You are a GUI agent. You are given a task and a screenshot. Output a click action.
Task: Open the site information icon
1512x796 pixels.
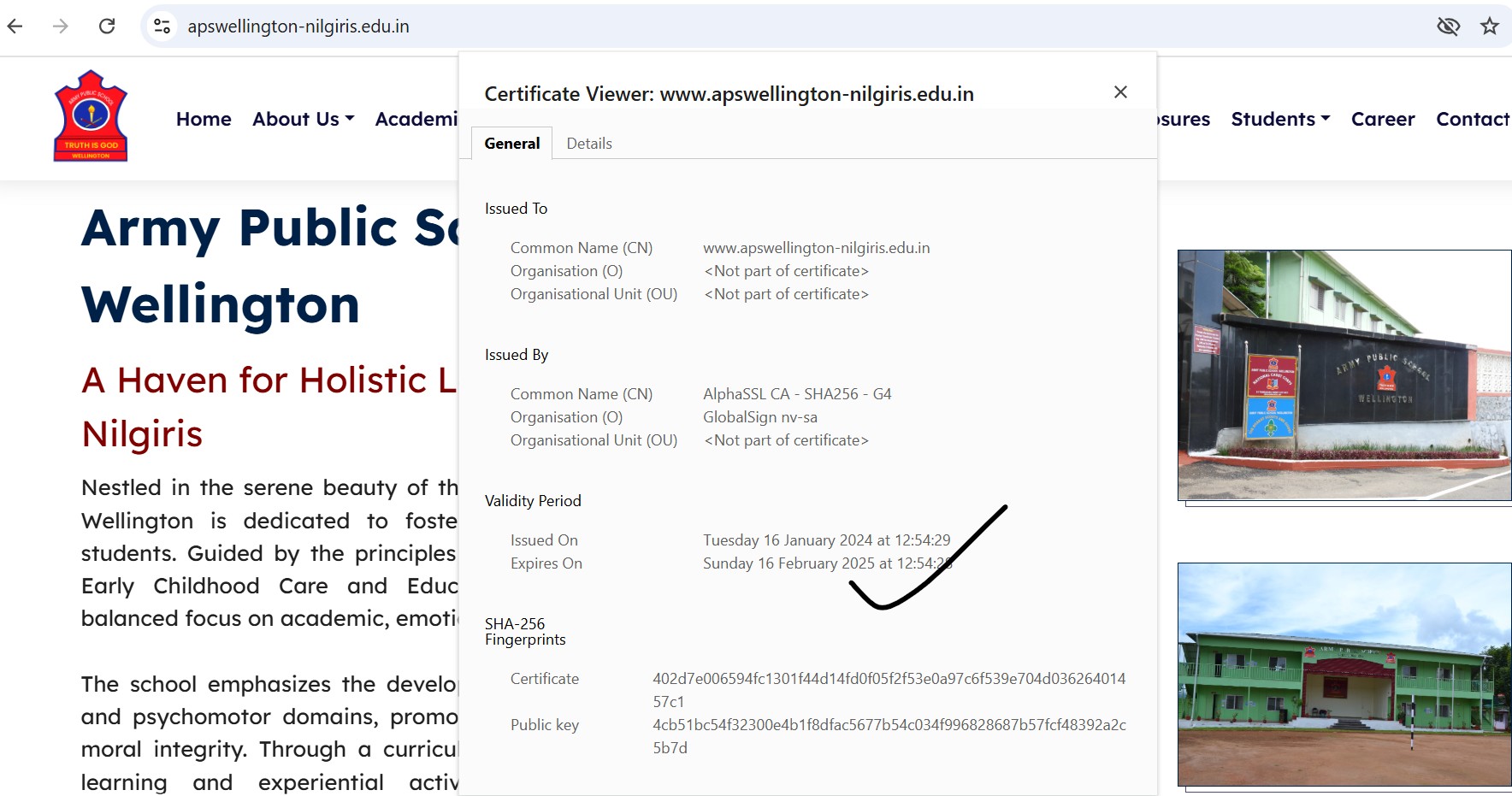coord(162,27)
